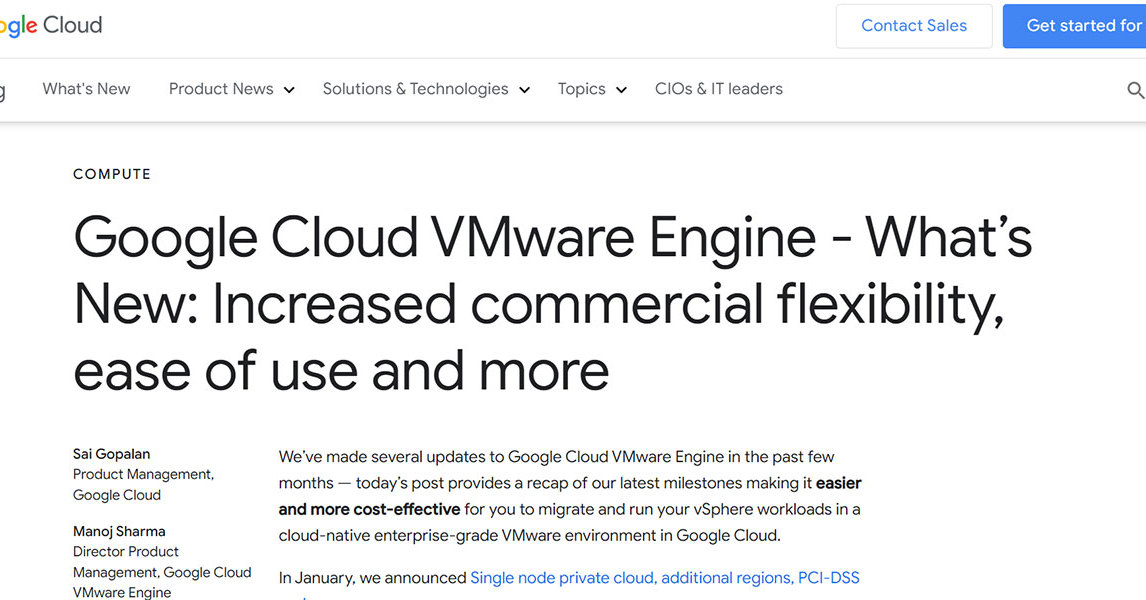Click the Google Cloud logo
This screenshot has width=1146, height=600.
pyautogui.click(x=50, y=25)
